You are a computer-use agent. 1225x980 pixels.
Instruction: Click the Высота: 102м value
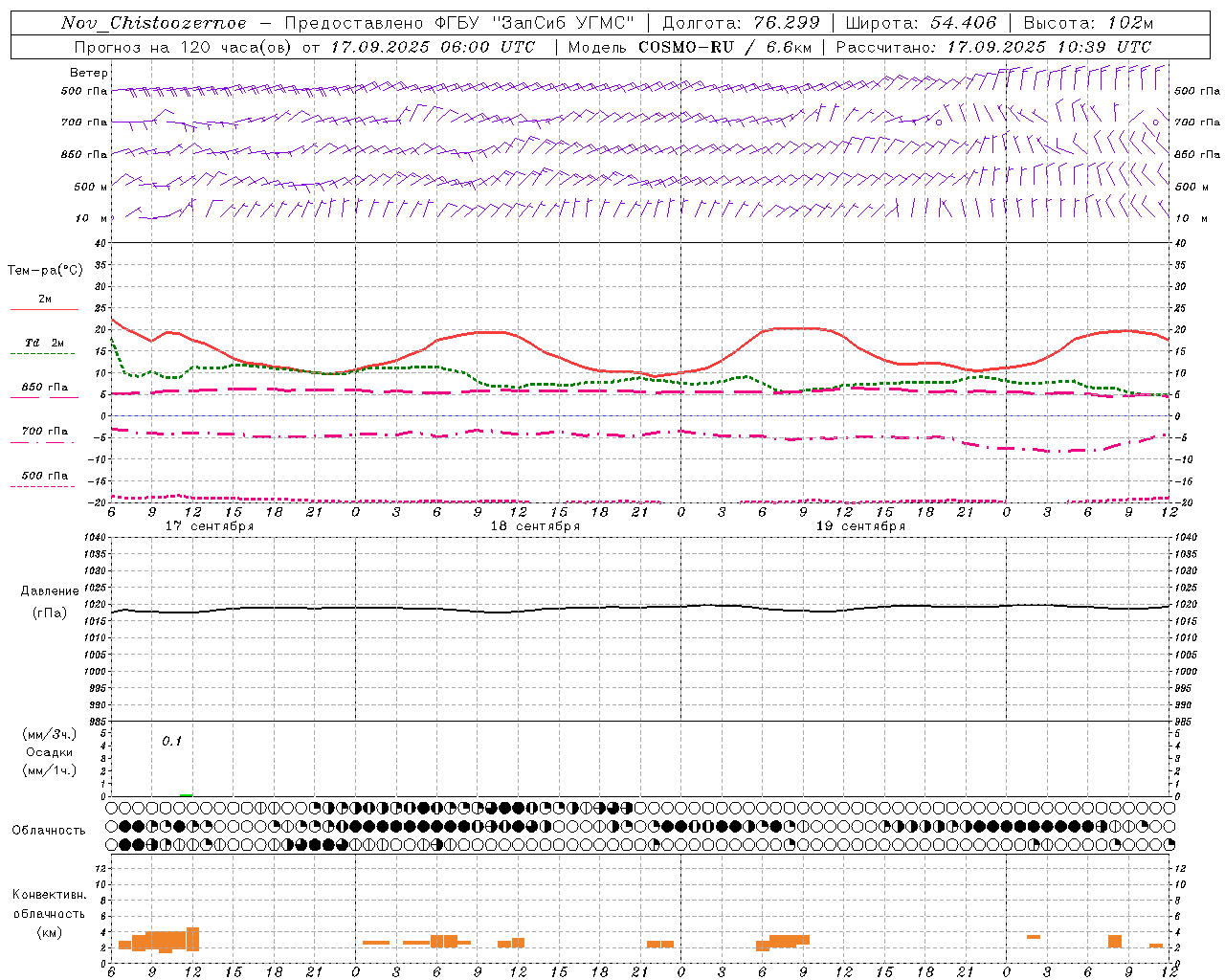click(1089, 23)
